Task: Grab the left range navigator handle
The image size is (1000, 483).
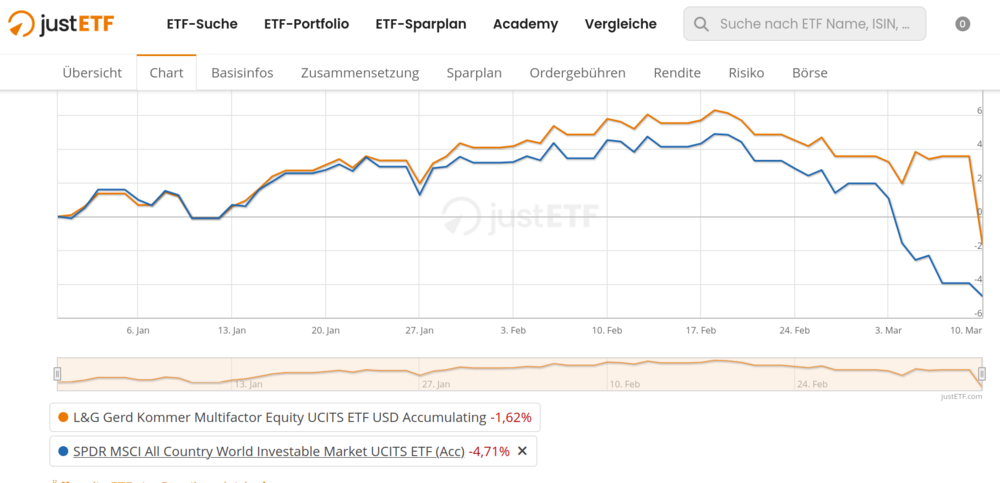Action: tap(57, 373)
